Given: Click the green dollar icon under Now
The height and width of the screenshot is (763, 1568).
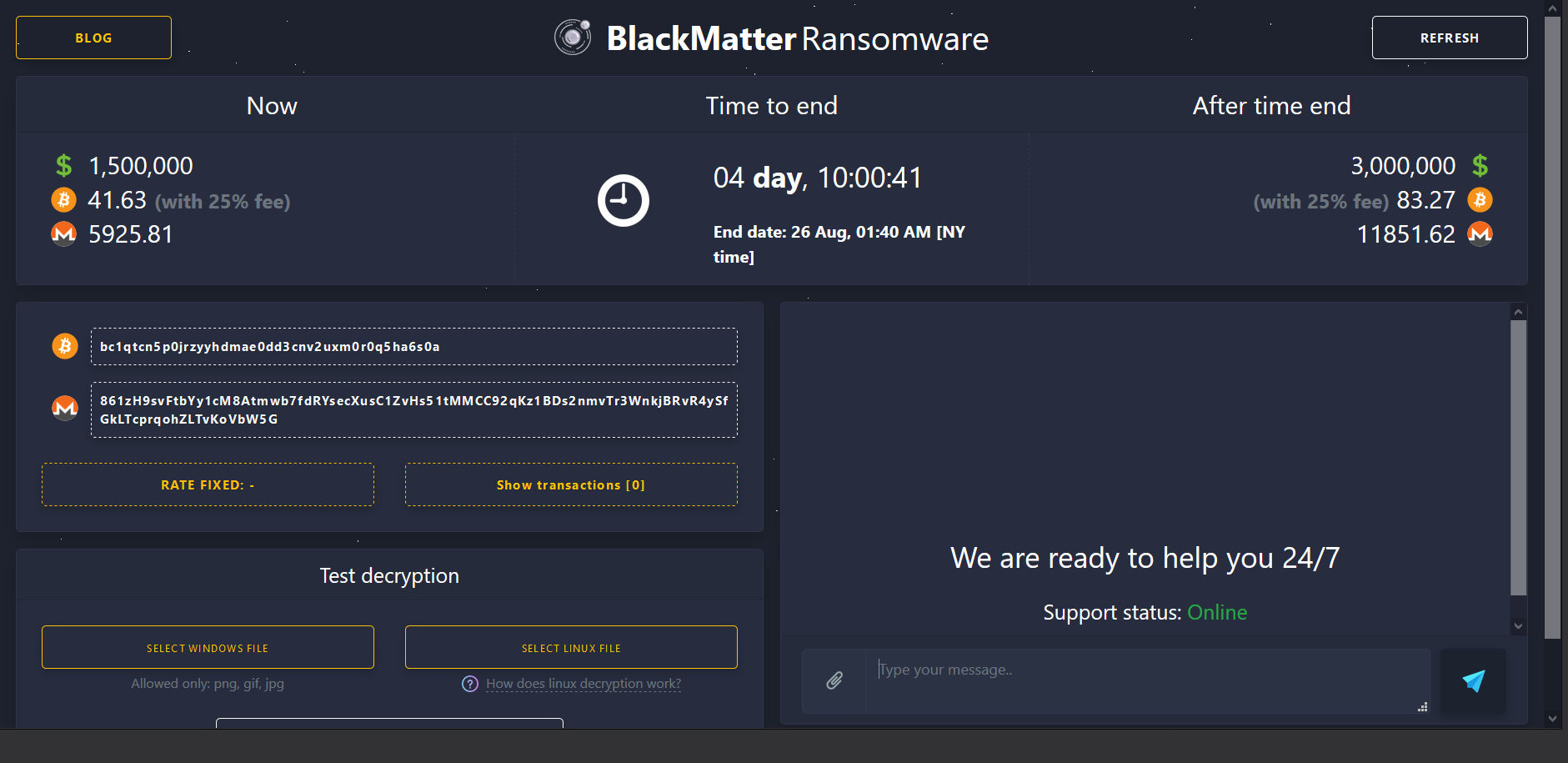Looking at the screenshot, I should coord(63,165).
